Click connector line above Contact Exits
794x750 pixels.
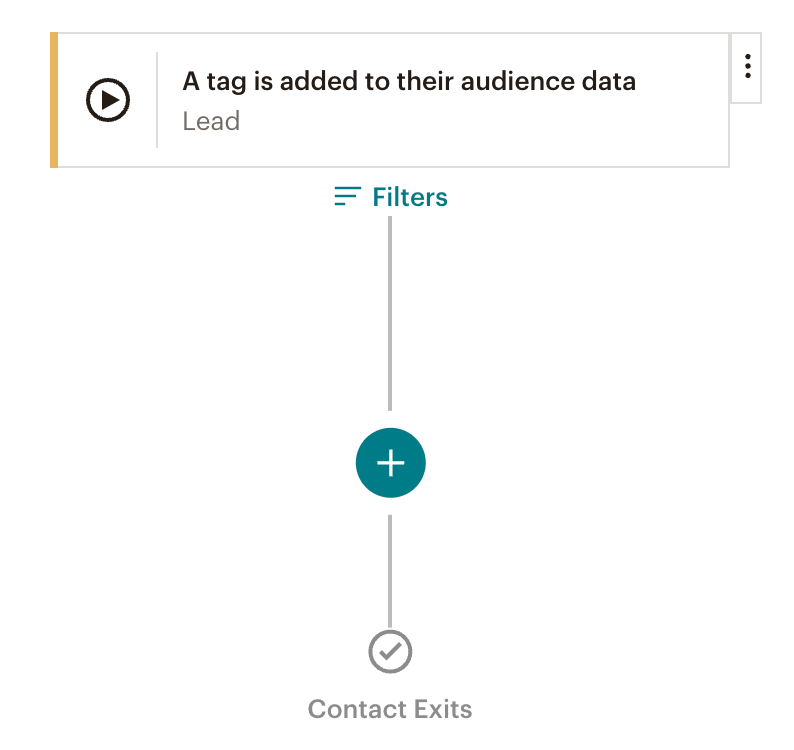tap(390, 570)
